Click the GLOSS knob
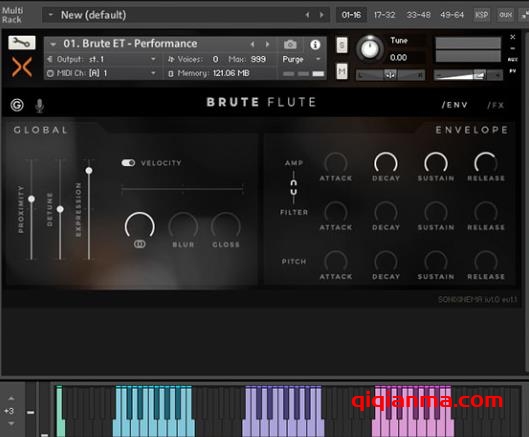Screen dimensions: 529x437 coord(226,225)
